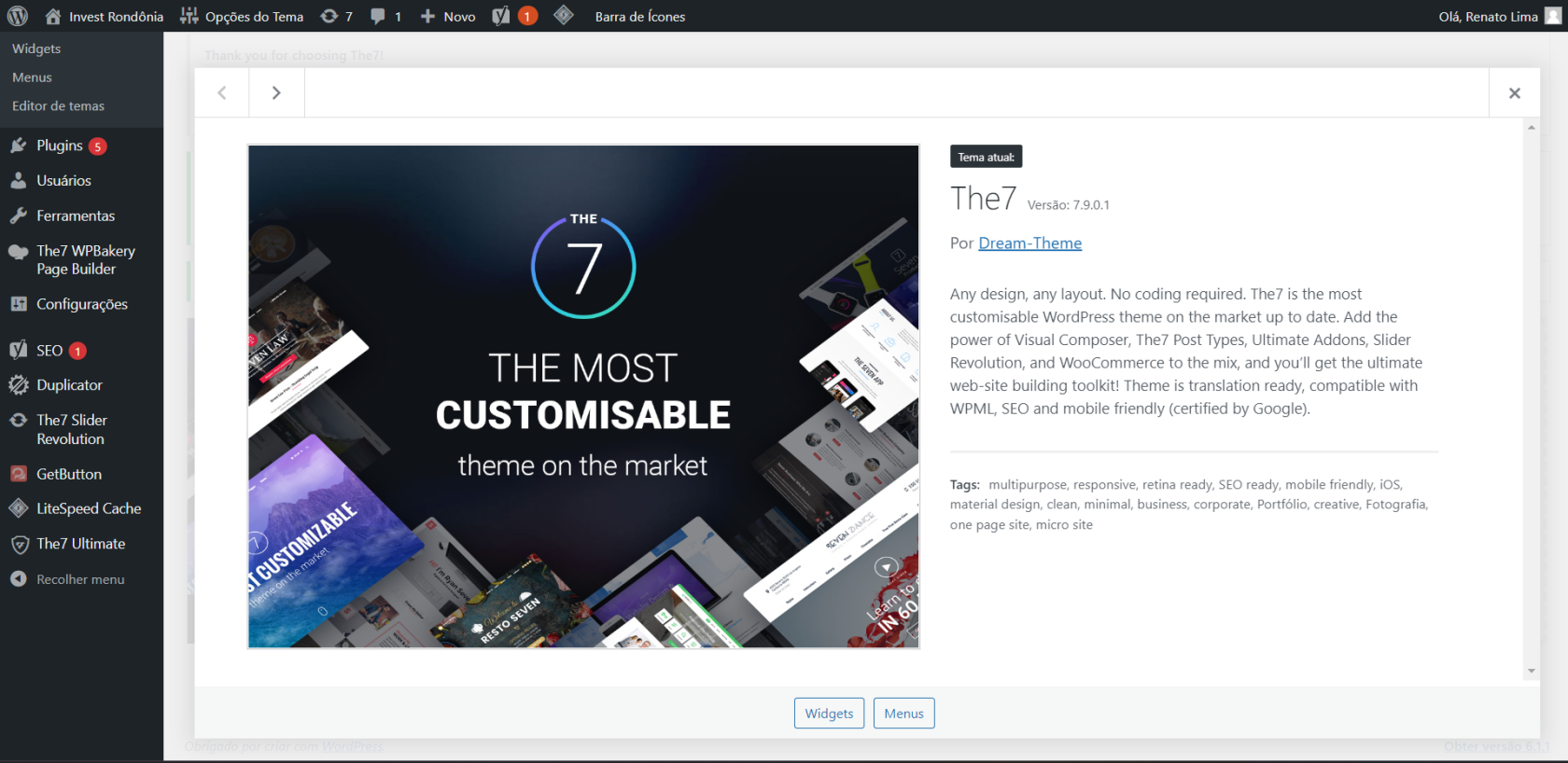Screen dimensions: 1568x763
Task: Click the The7 theme screenshot
Action: point(583,396)
